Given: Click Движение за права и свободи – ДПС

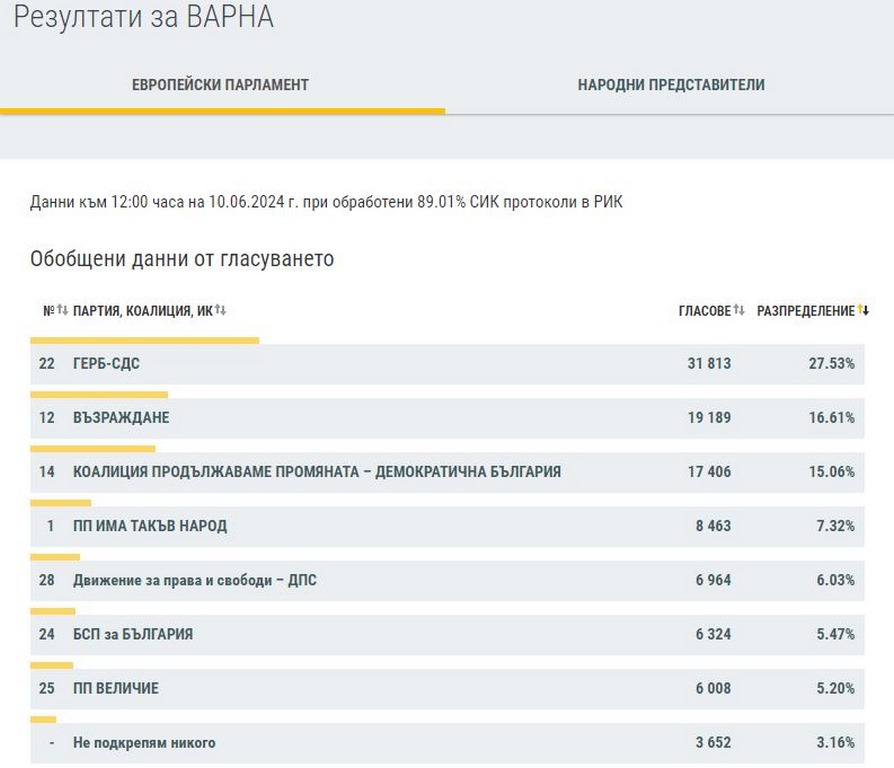Looking at the screenshot, I should pos(195,580).
